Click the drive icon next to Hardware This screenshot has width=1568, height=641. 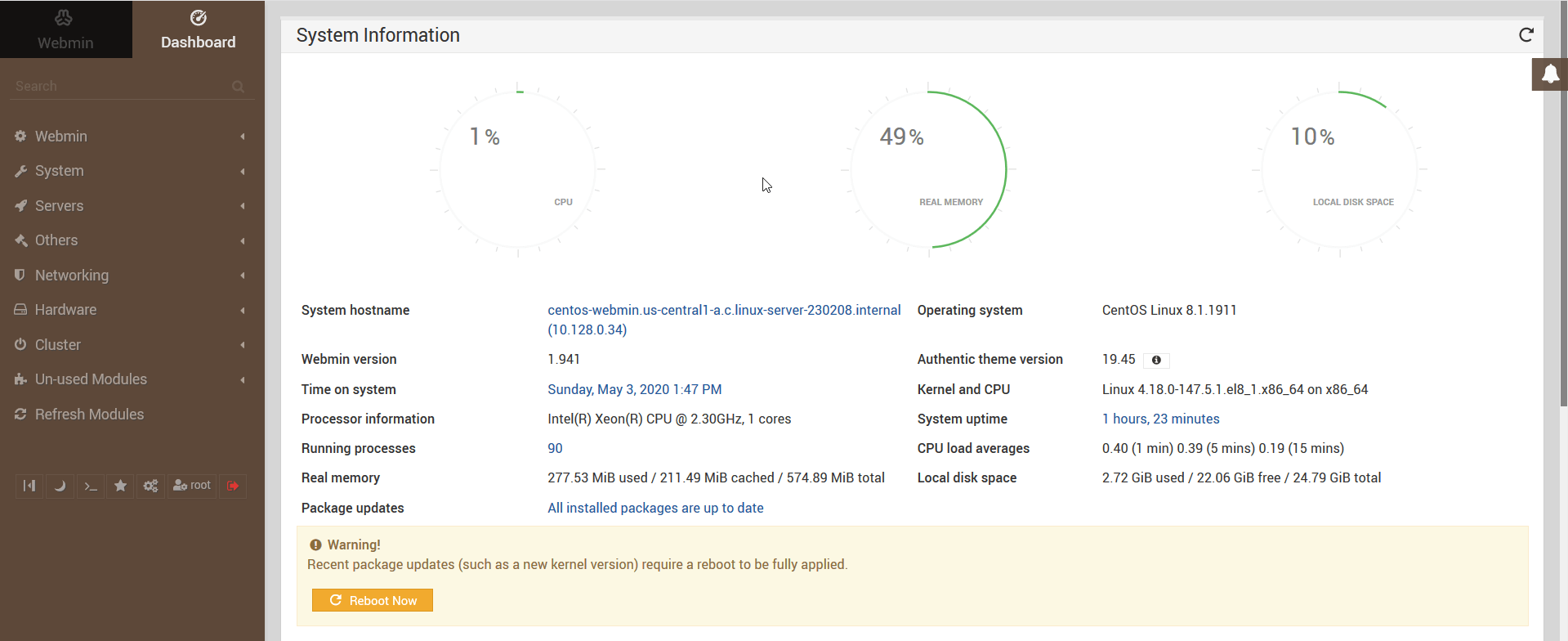coord(20,310)
